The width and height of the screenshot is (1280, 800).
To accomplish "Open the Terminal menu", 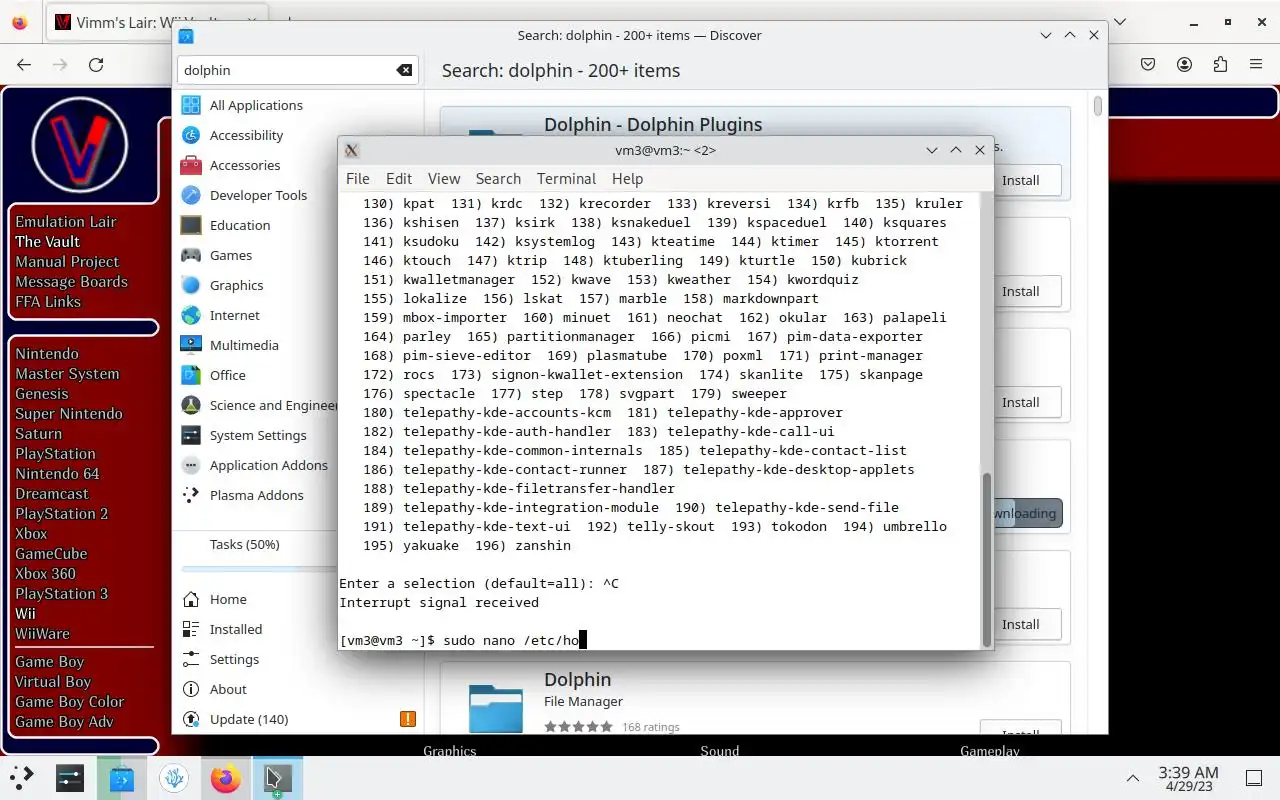I will click(566, 178).
